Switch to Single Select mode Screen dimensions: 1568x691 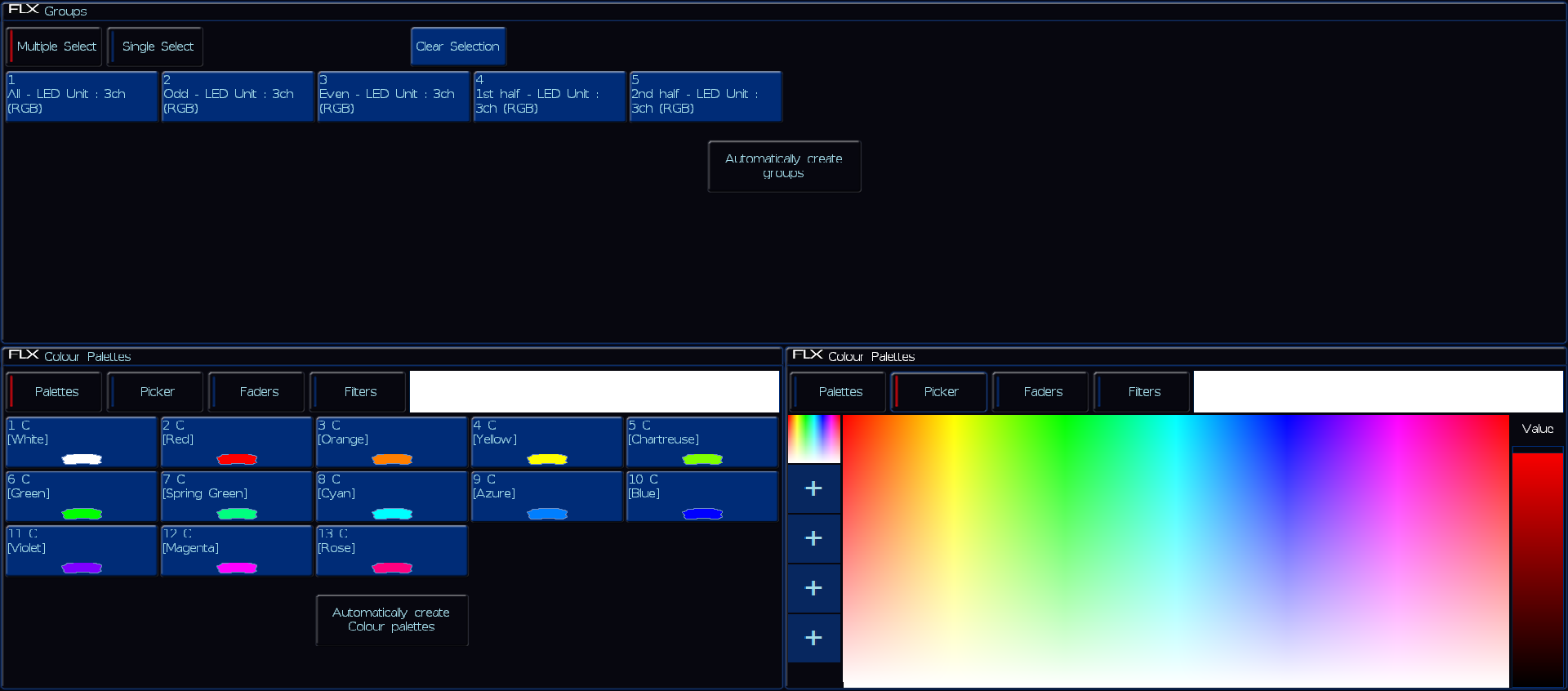coord(156,47)
